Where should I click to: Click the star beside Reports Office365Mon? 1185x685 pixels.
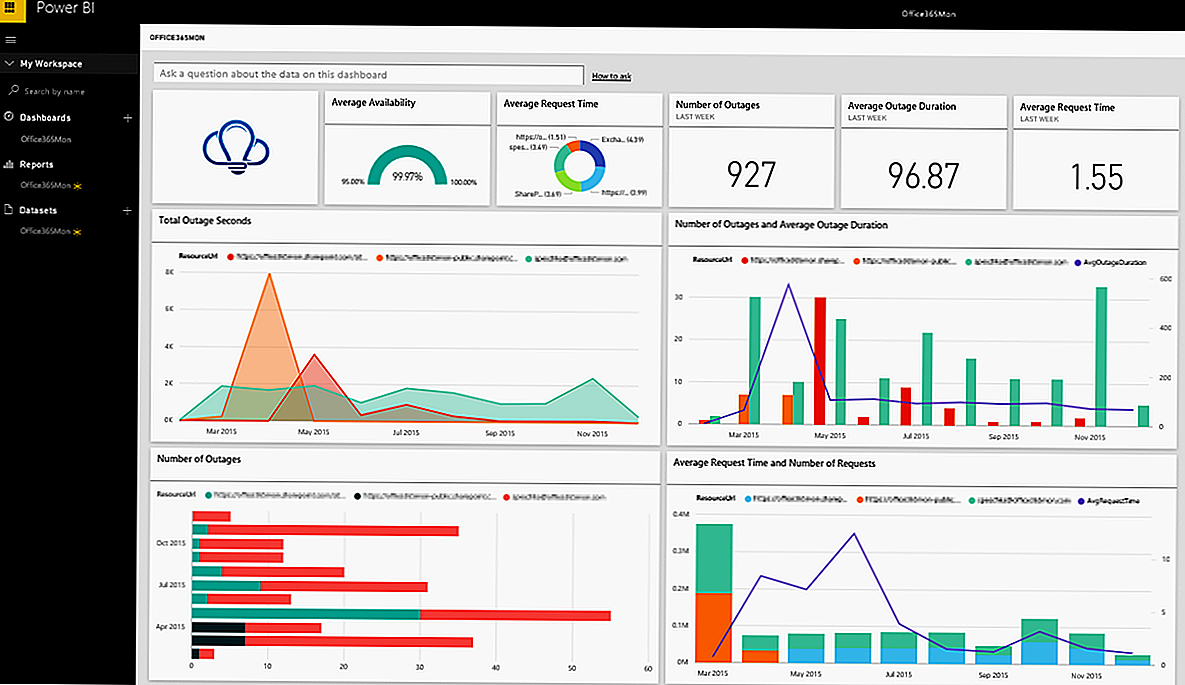click(x=77, y=186)
